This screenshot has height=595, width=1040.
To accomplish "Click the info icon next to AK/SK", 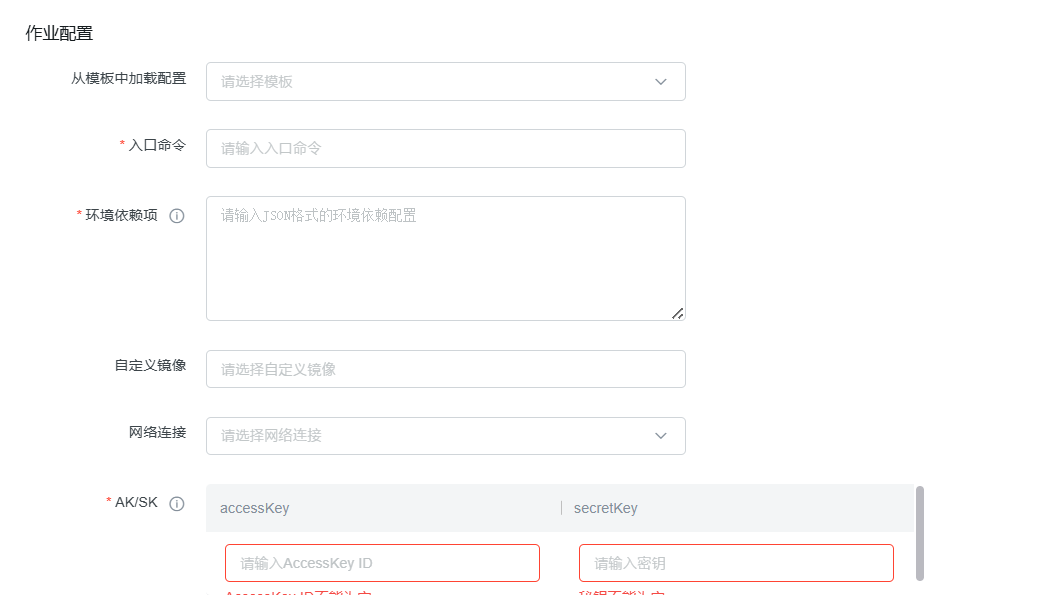I will pos(177,504).
